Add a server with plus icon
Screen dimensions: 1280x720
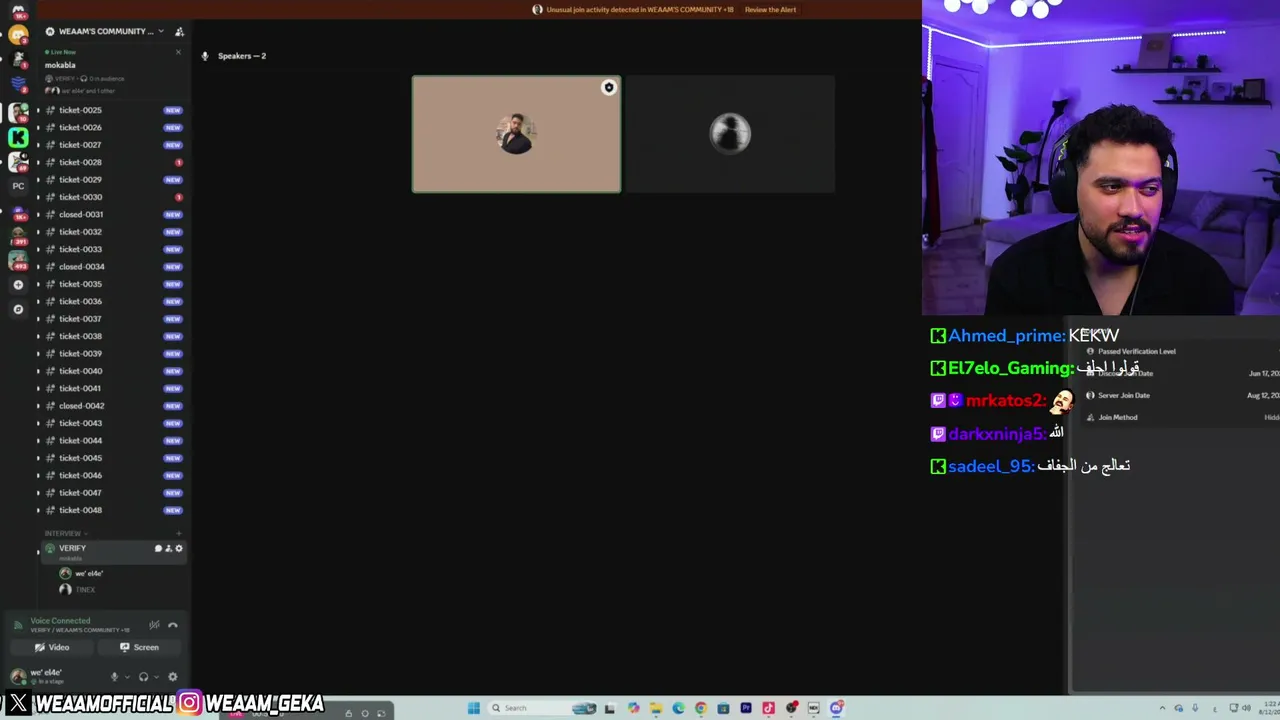tap(18, 285)
